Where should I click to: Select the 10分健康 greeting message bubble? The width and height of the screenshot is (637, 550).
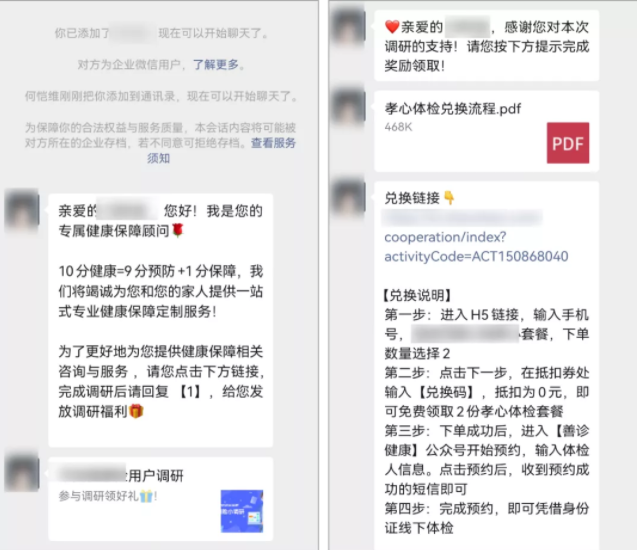point(160,320)
